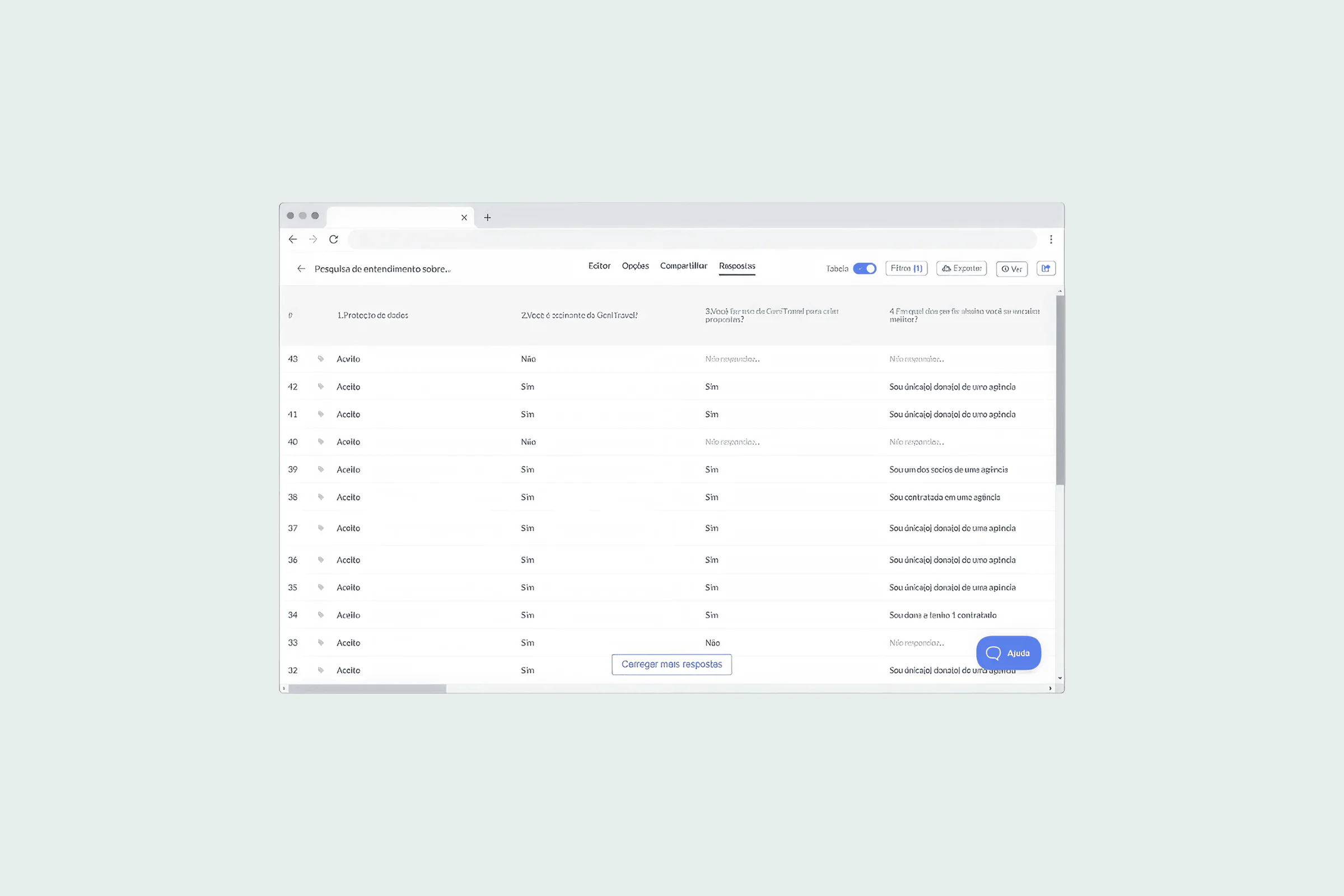Click the scroll-right arrow of the horizontal scrollbar
The image size is (1344, 896).
pyautogui.click(x=1051, y=689)
